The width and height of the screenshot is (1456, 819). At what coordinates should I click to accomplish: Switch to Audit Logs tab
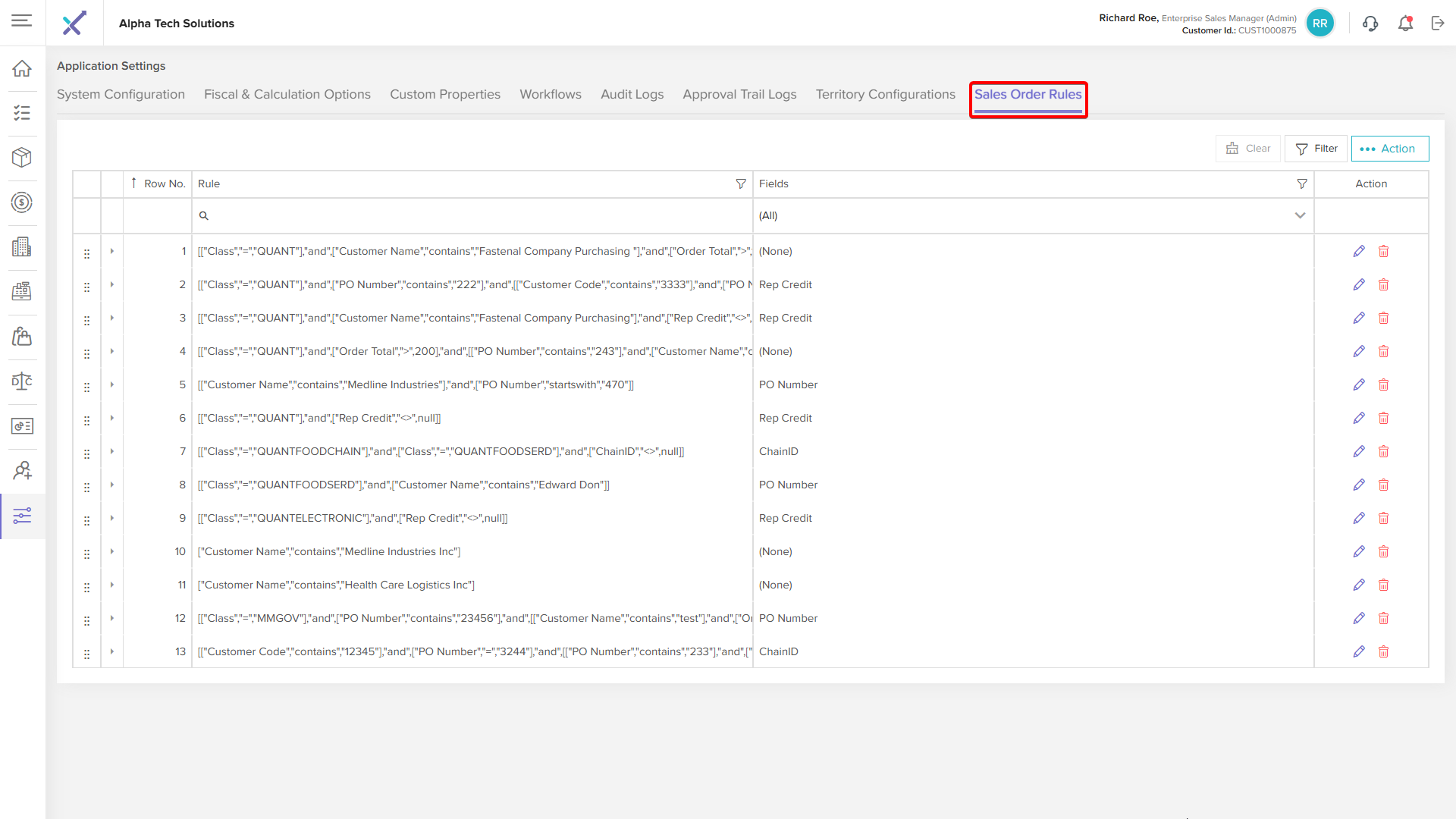tap(632, 94)
